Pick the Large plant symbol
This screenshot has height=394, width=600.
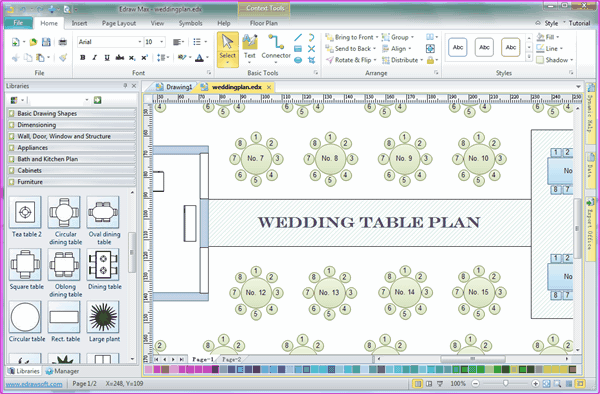pyautogui.click(x=104, y=321)
